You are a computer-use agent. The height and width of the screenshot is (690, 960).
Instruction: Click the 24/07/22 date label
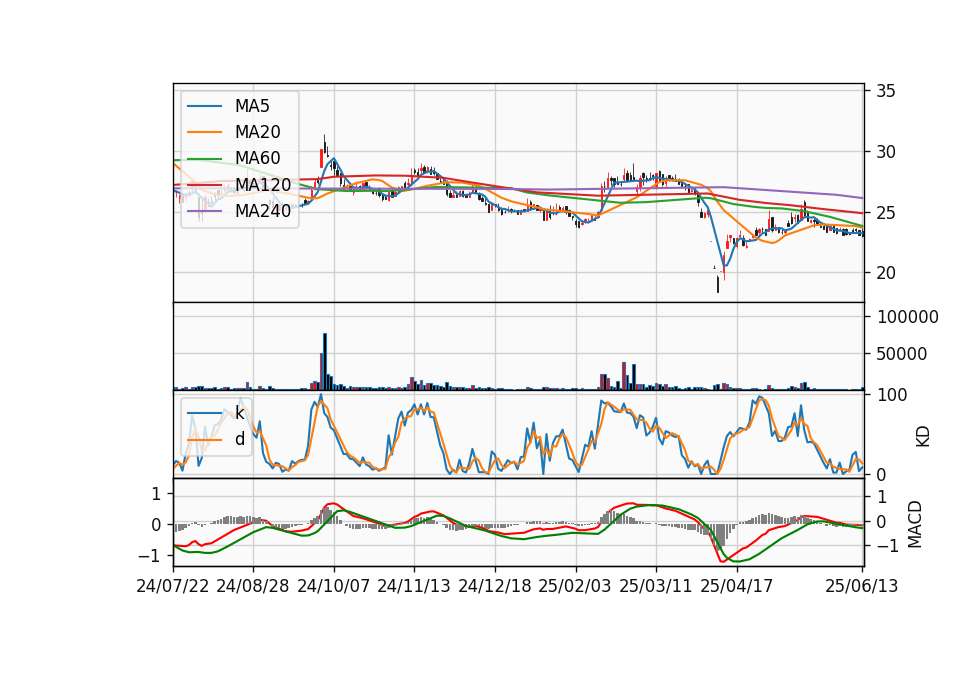(173, 586)
